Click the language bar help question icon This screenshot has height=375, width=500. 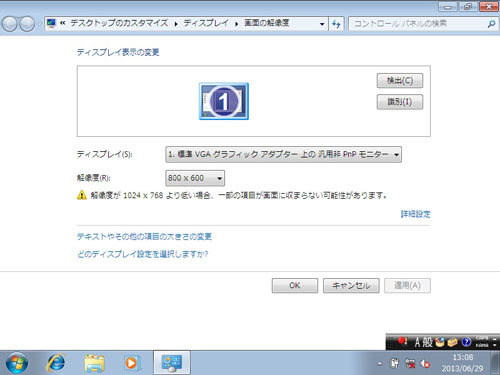[466, 342]
